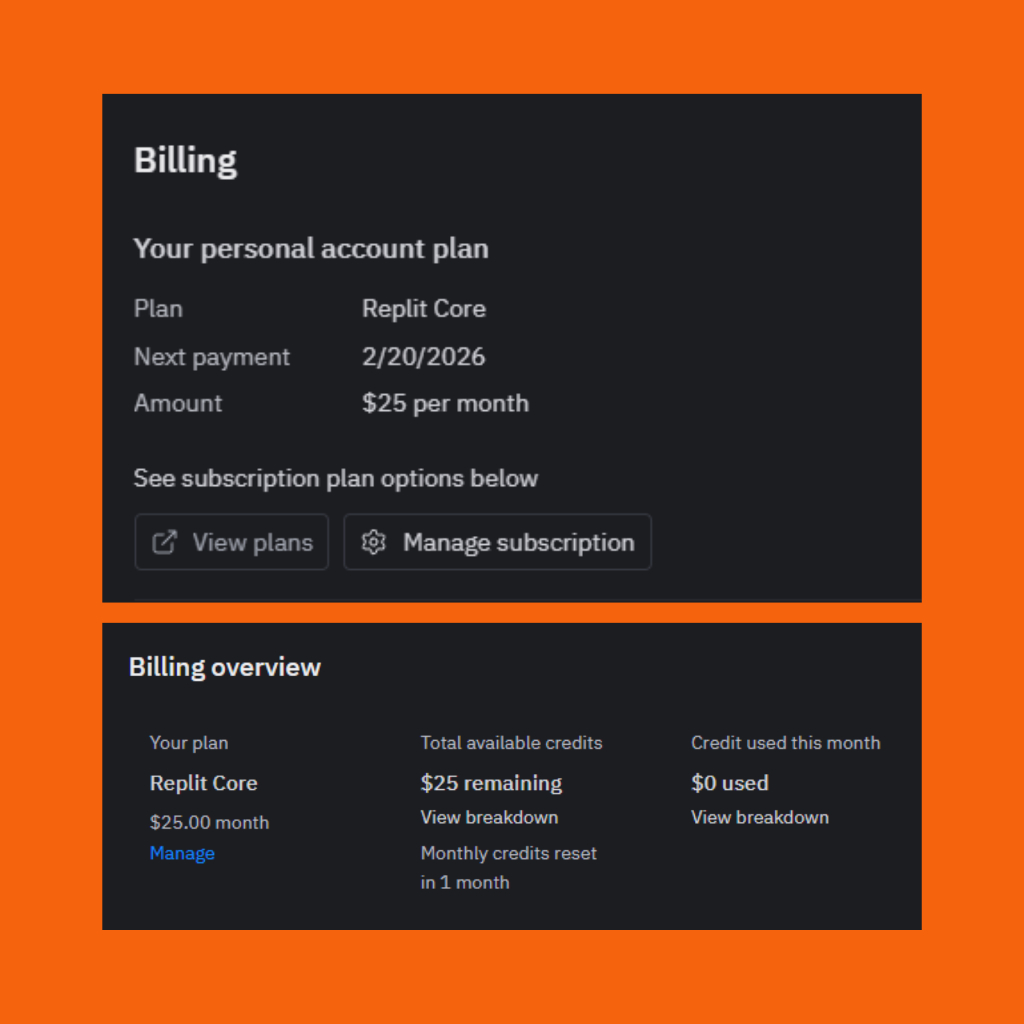Select the 2/20/2026 next payment date
This screenshot has height=1024, width=1024.
click(x=423, y=357)
